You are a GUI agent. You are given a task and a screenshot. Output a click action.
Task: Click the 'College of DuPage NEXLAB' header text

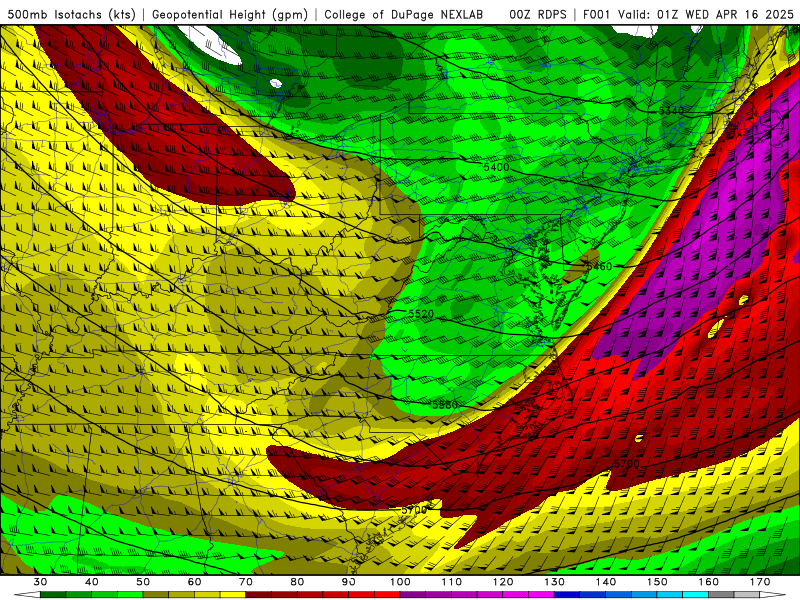[x=404, y=14]
